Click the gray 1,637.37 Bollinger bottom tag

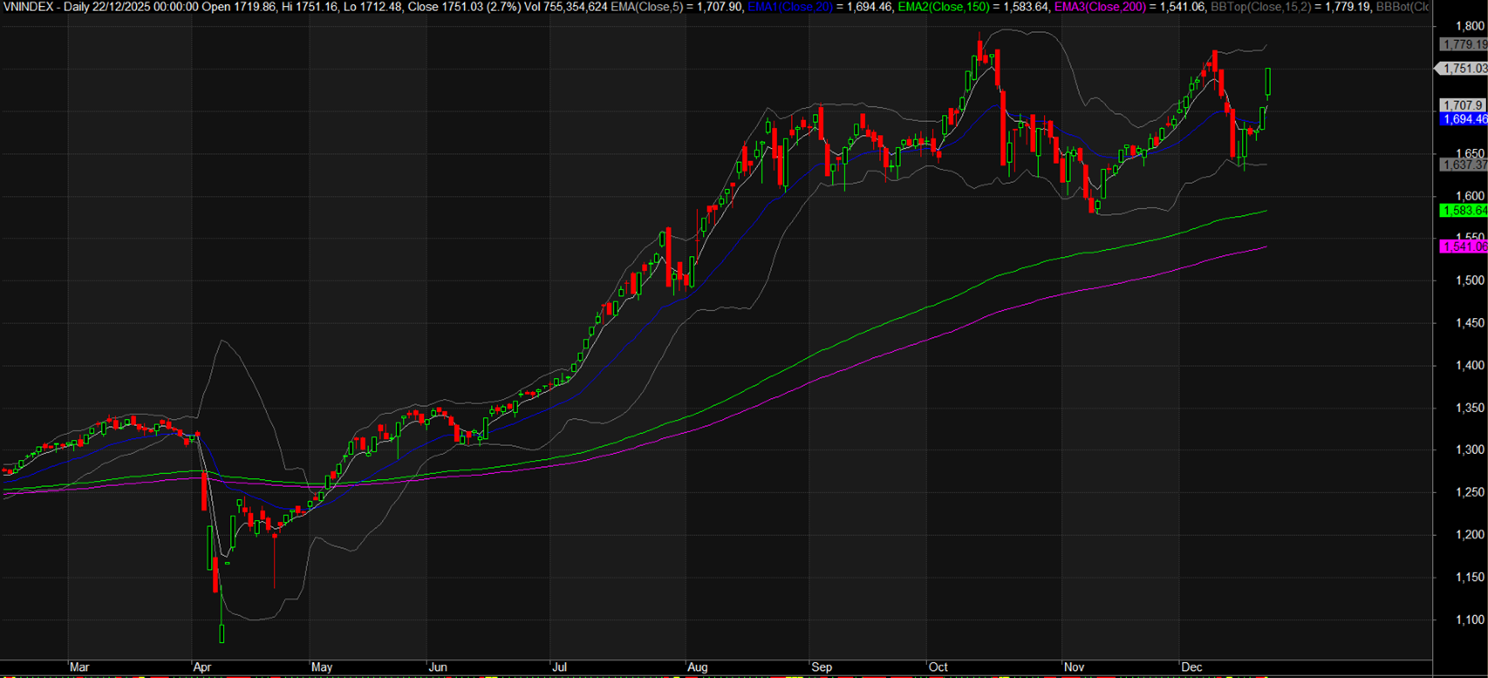[x=1463, y=164]
